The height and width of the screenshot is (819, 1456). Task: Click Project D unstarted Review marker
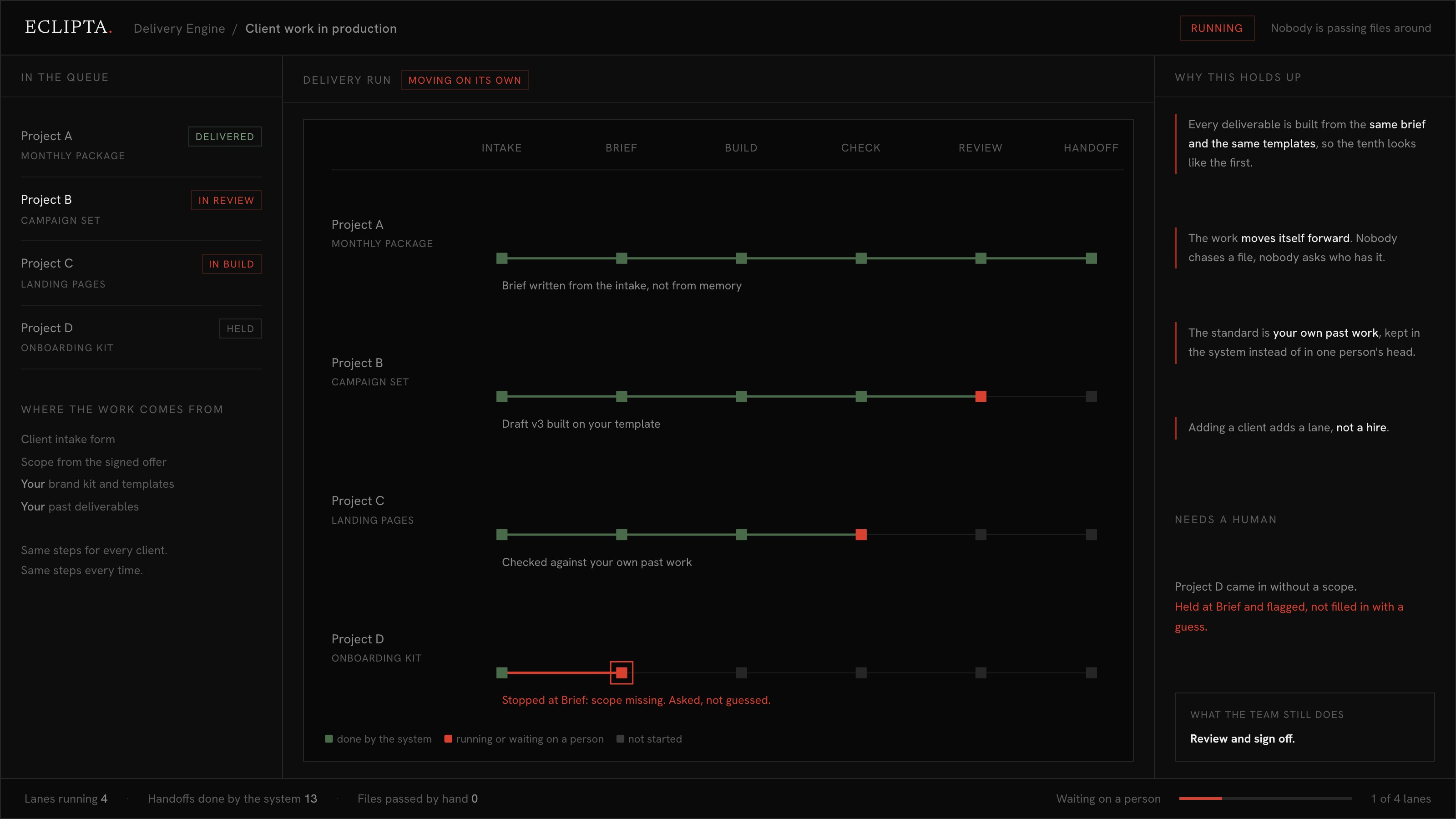coord(981,672)
